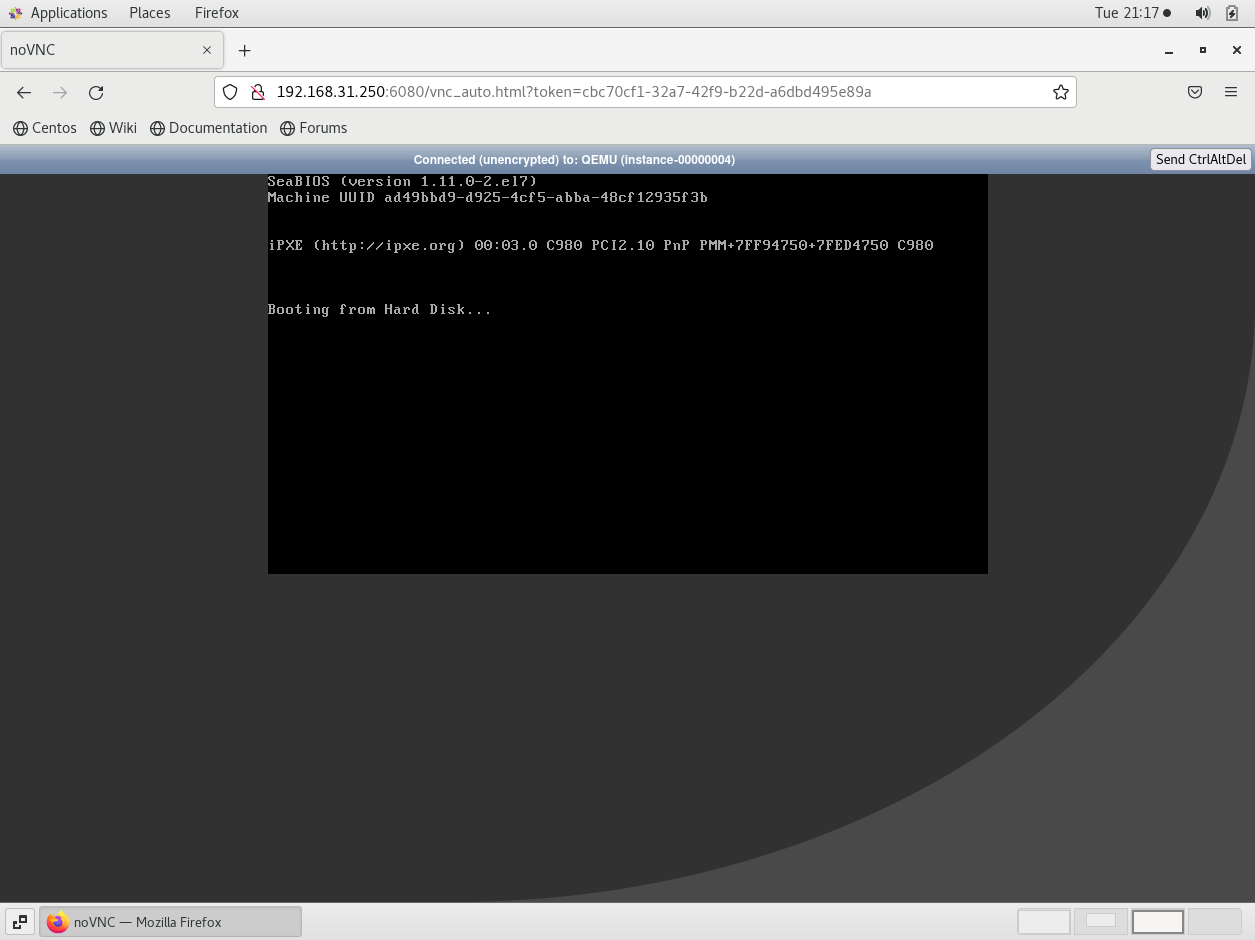1255x940 pixels.
Task: Go back with the back arrow
Action: pos(24,92)
